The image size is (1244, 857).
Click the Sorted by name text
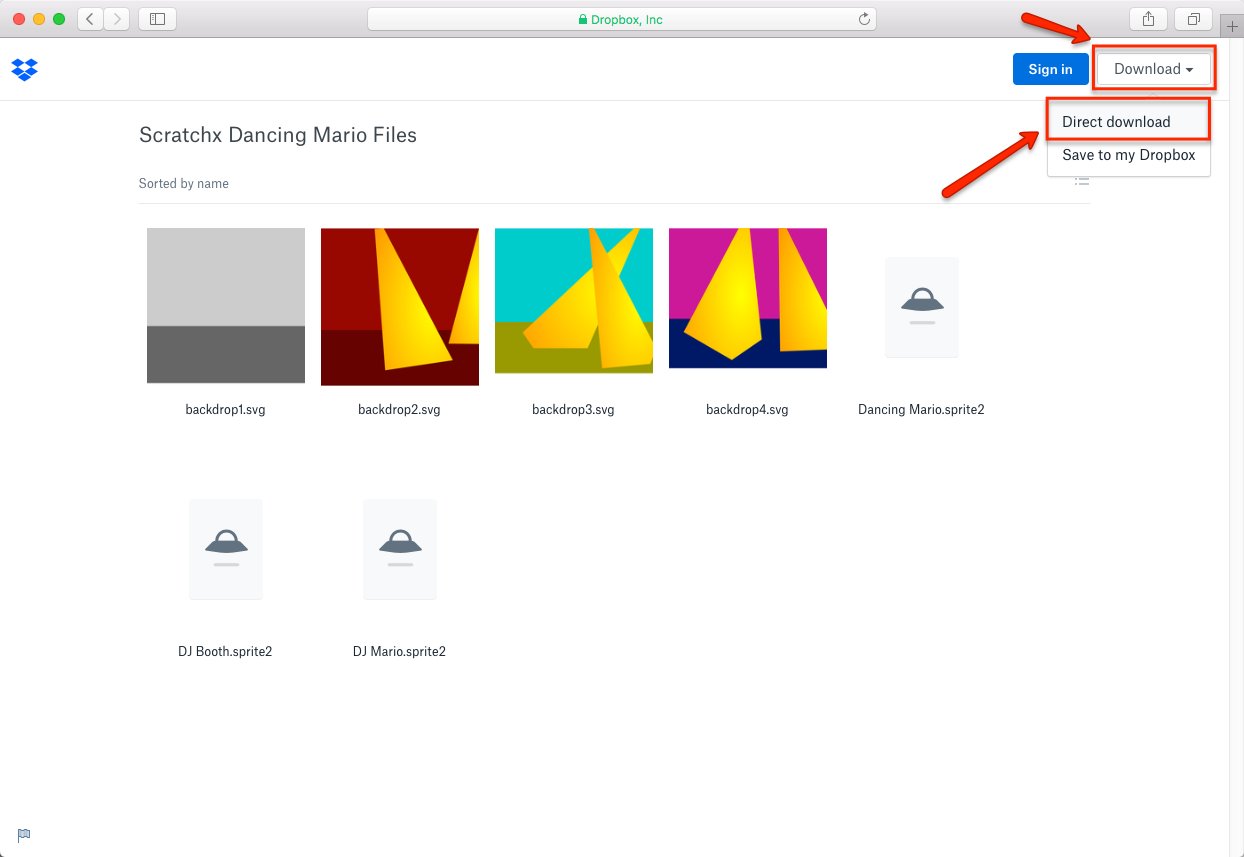(x=184, y=183)
